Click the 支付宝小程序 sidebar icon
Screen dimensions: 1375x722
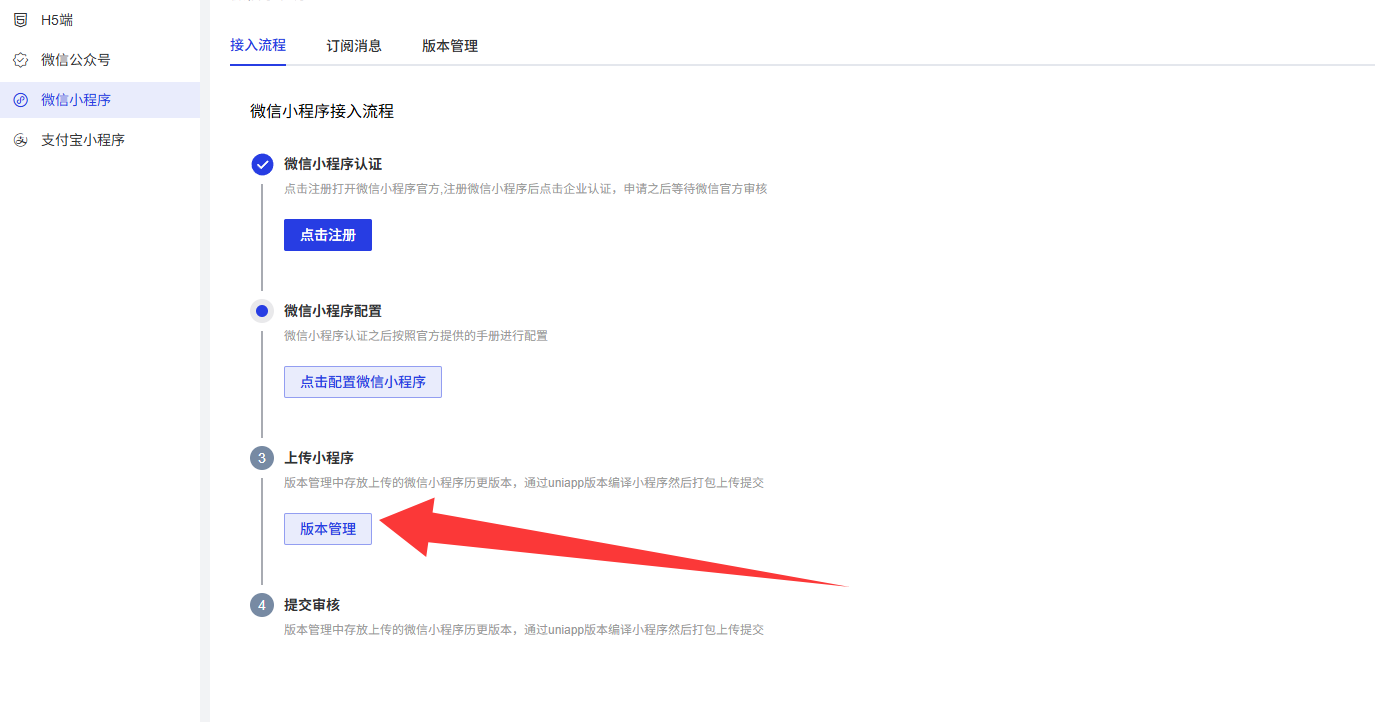(20, 140)
